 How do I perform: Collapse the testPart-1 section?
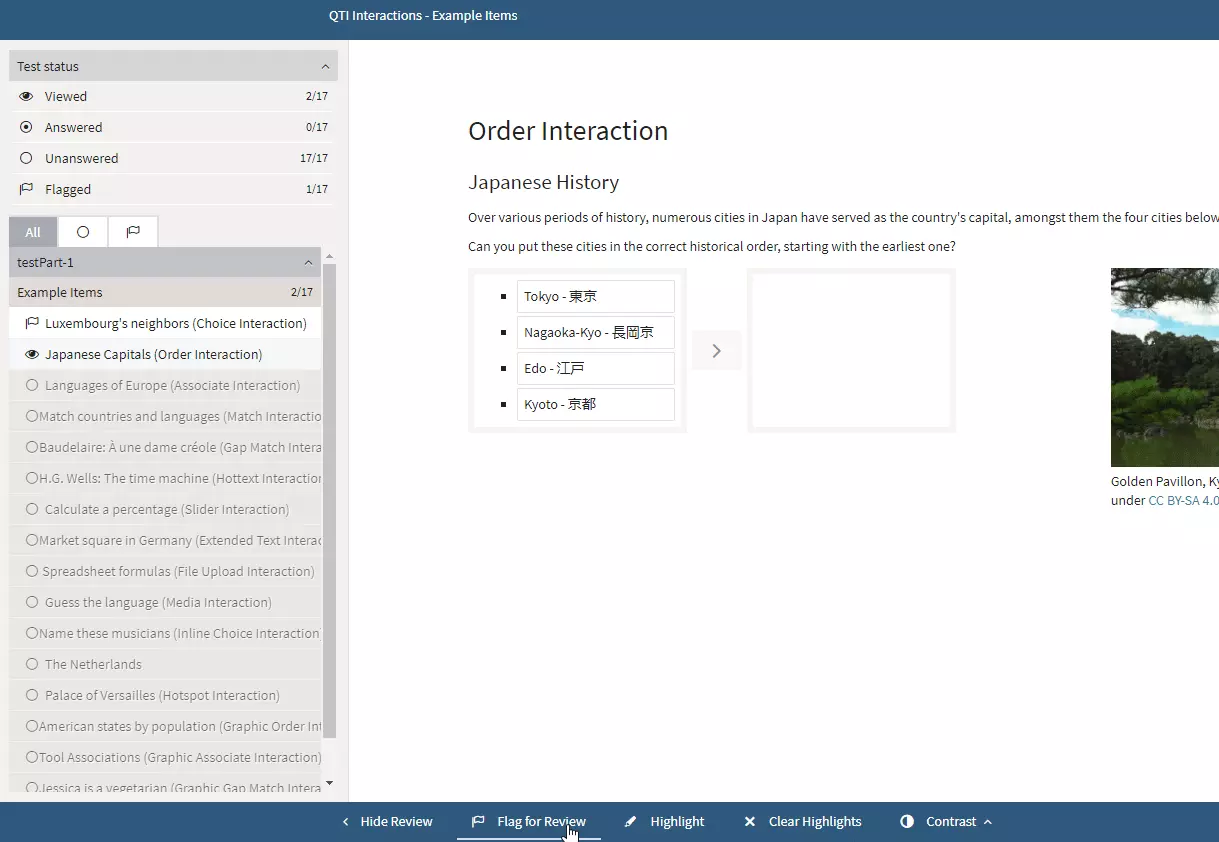click(308, 262)
